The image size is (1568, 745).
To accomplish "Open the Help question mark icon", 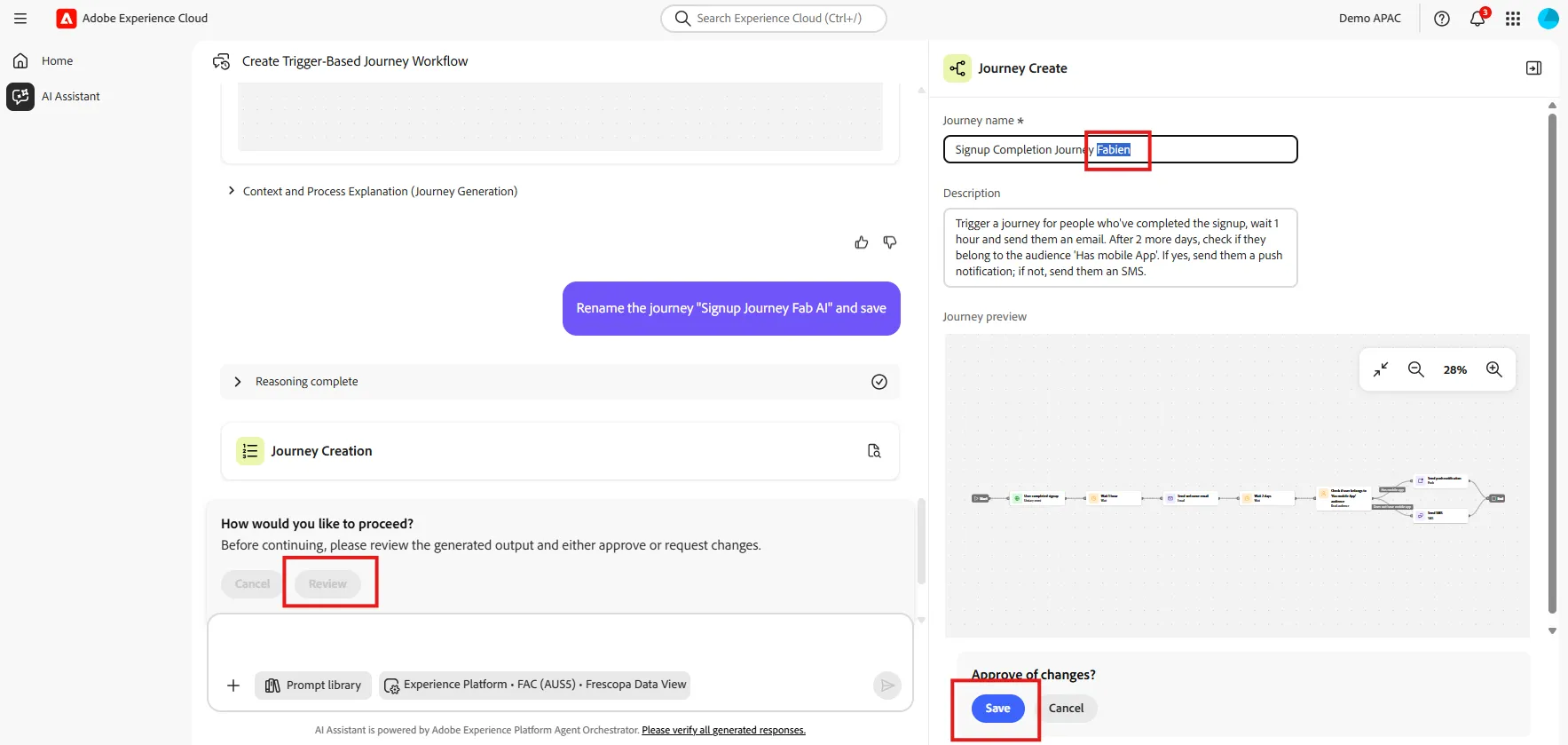I will point(1442,18).
